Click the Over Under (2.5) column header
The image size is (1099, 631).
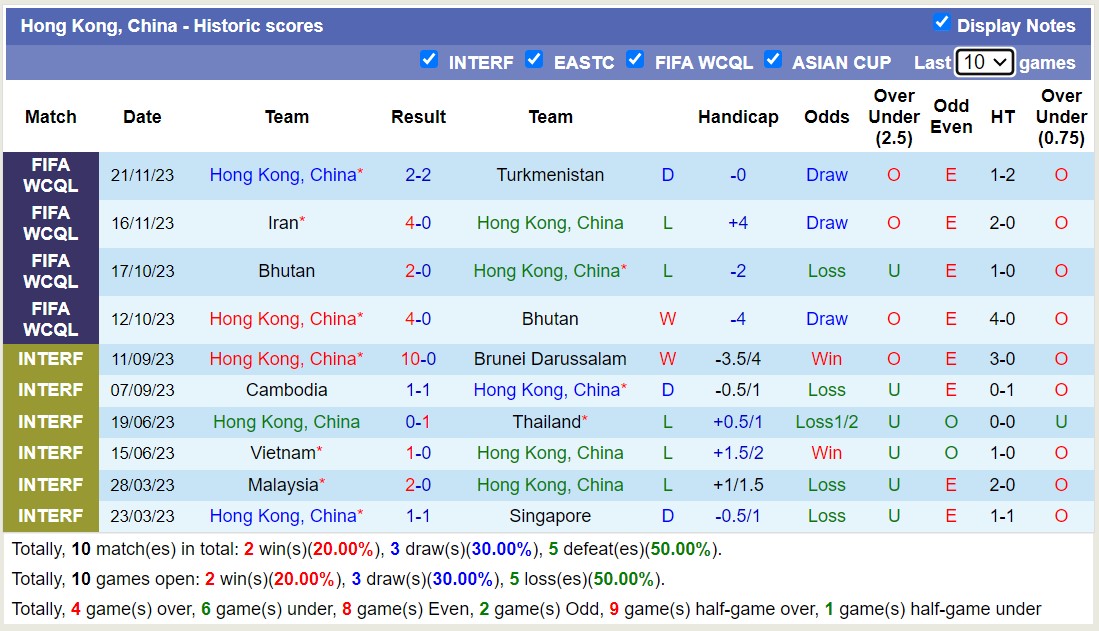(x=893, y=117)
